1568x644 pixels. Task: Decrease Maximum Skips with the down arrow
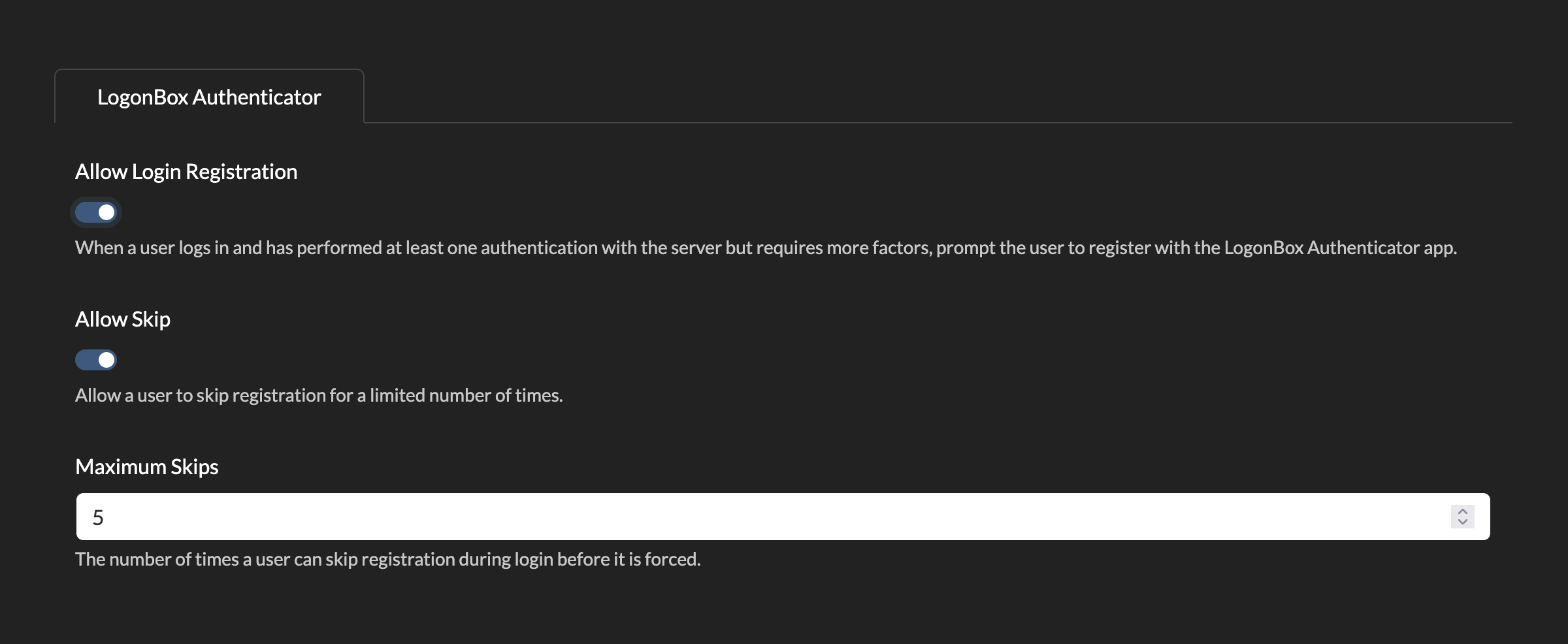click(1463, 523)
